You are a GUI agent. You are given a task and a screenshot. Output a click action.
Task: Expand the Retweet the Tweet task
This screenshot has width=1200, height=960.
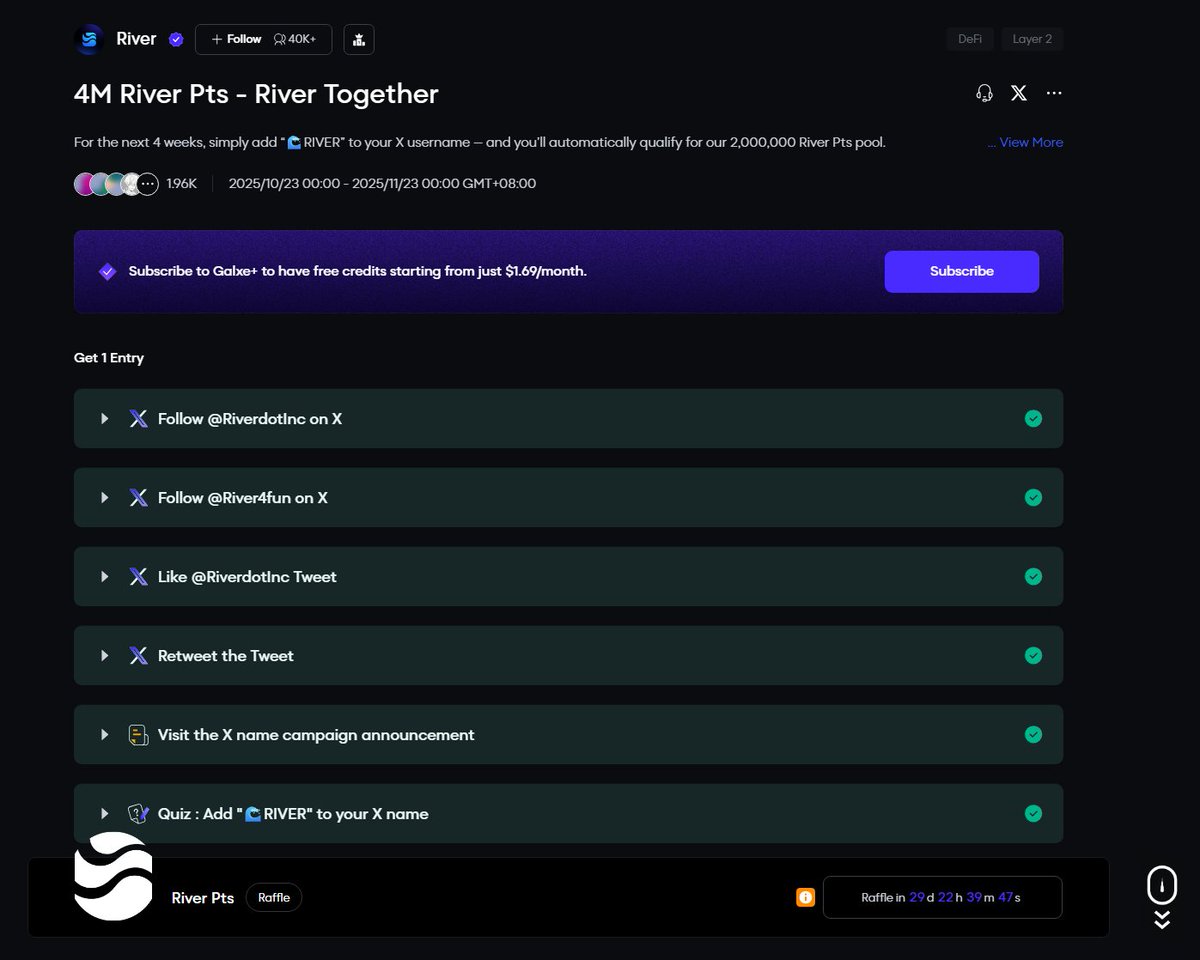pos(104,656)
